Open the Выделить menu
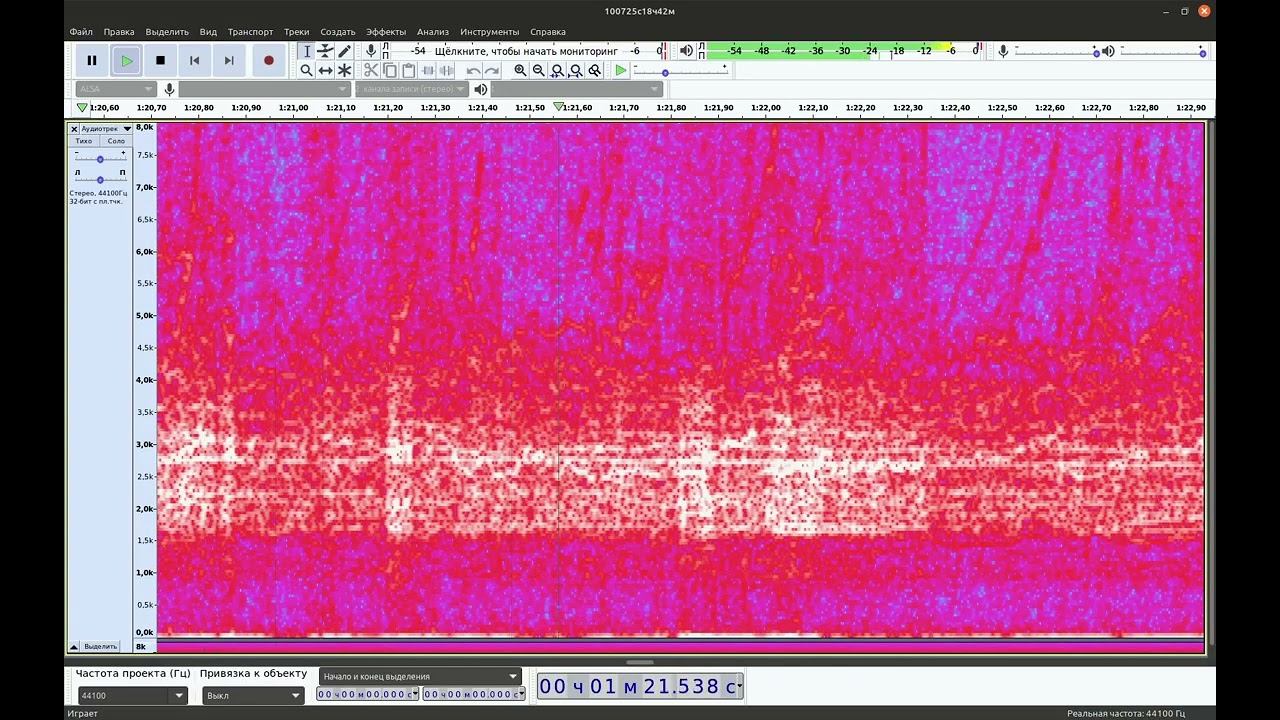The image size is (1280, 720). pos(167,32)
